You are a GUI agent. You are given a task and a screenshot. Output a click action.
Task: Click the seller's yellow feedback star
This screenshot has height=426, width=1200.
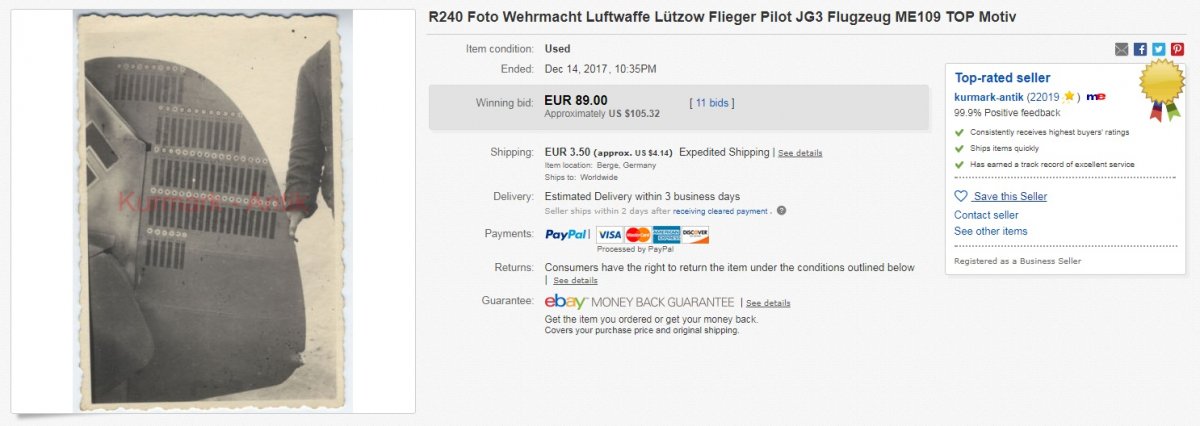(x=1069, y=97)
